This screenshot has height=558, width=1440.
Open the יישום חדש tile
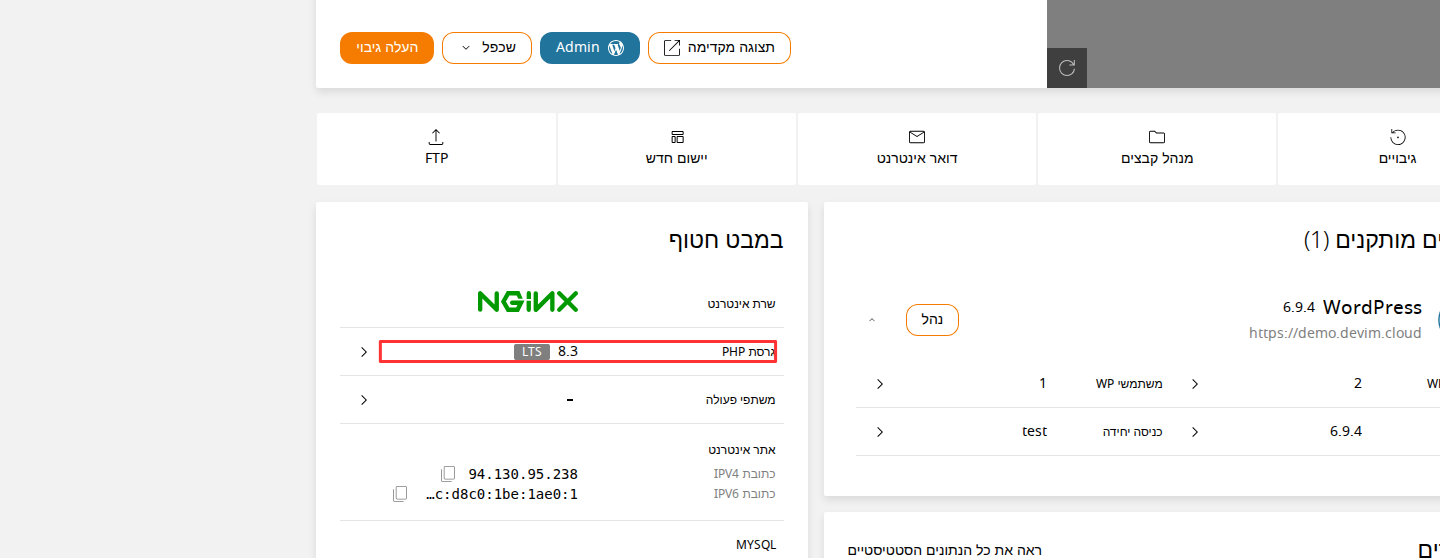(677, 148)
